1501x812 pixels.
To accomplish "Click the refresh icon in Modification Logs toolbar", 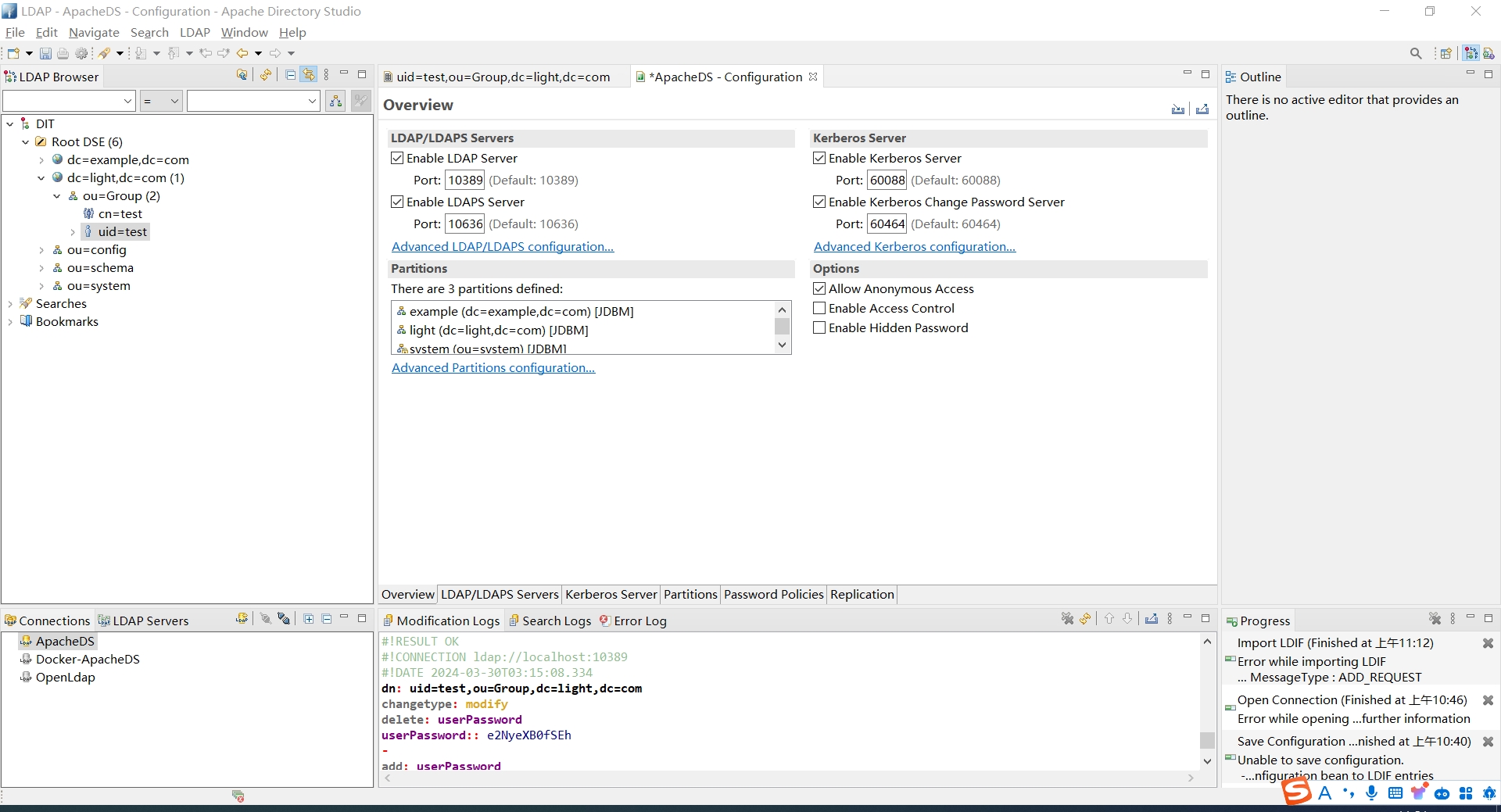I will (1085, 619).
